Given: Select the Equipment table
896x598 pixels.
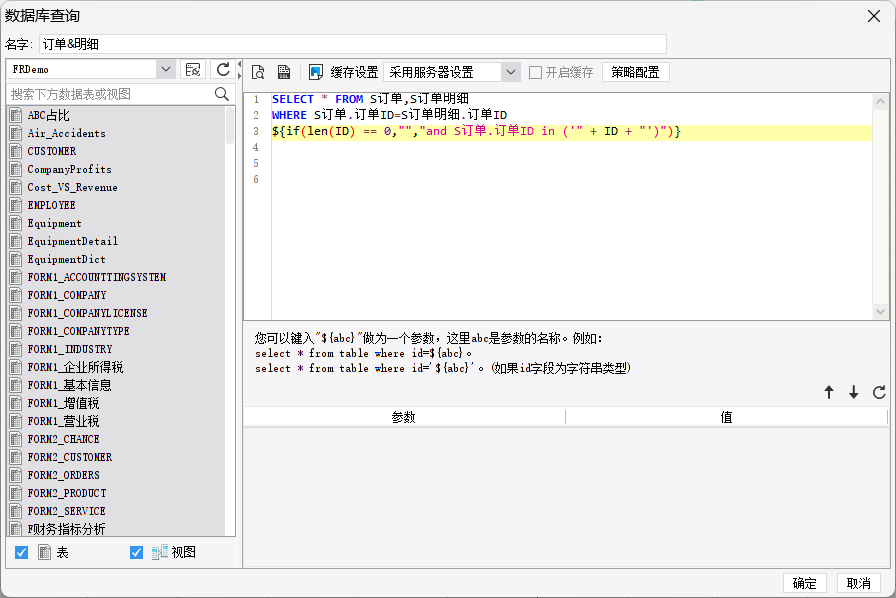Looking at the screenshot, I should (x=54, y=223).
